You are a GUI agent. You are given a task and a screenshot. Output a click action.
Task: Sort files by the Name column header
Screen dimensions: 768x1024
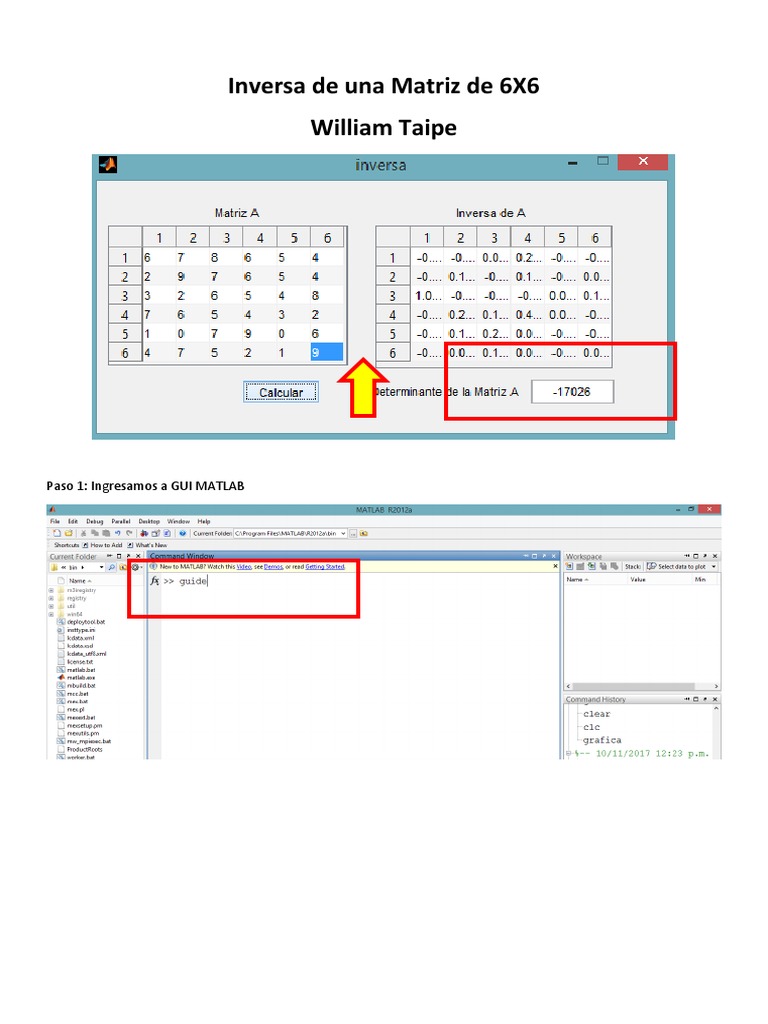tap(80, 581)
